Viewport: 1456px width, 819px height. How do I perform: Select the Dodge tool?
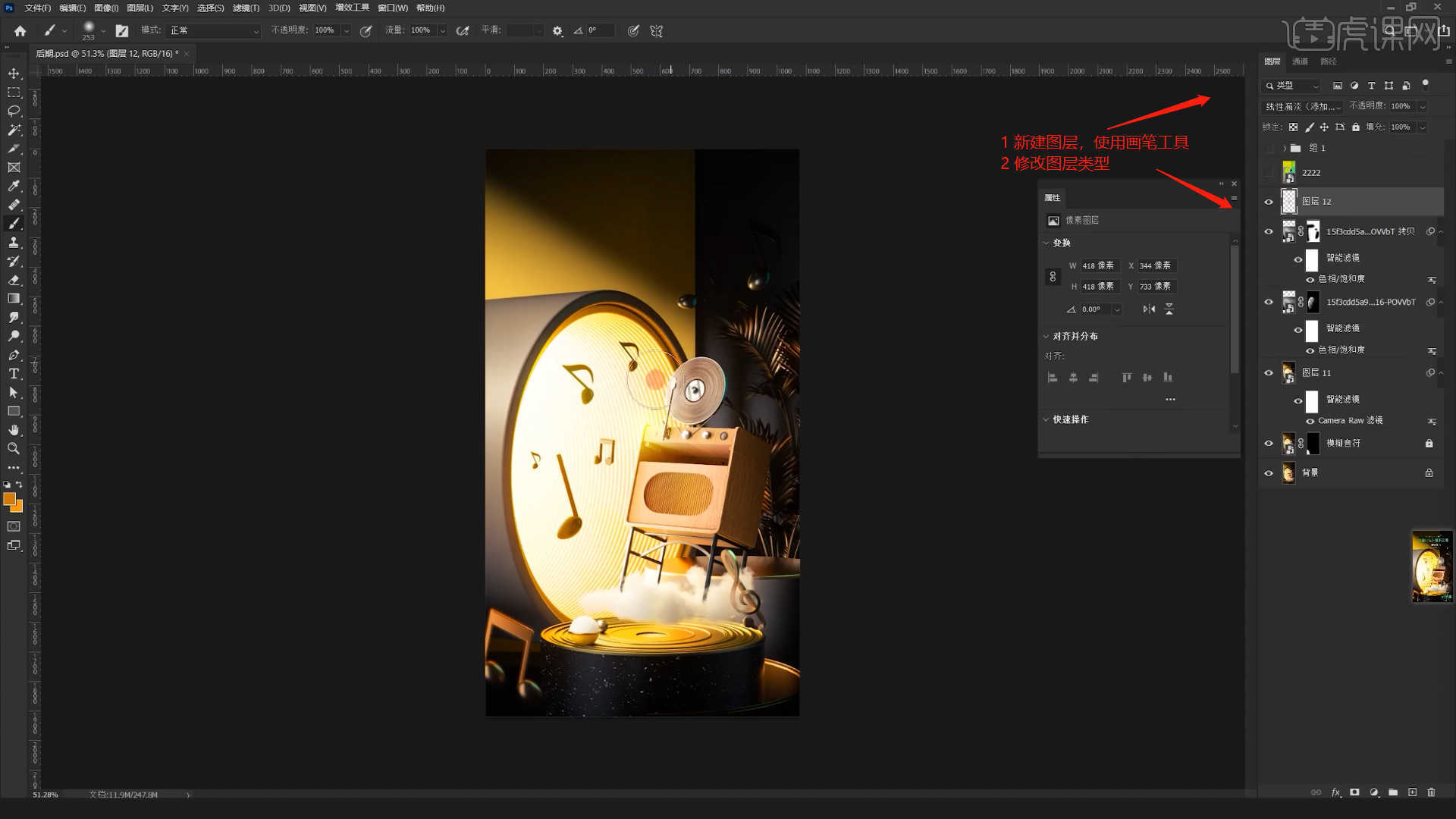tap(14, 336)
